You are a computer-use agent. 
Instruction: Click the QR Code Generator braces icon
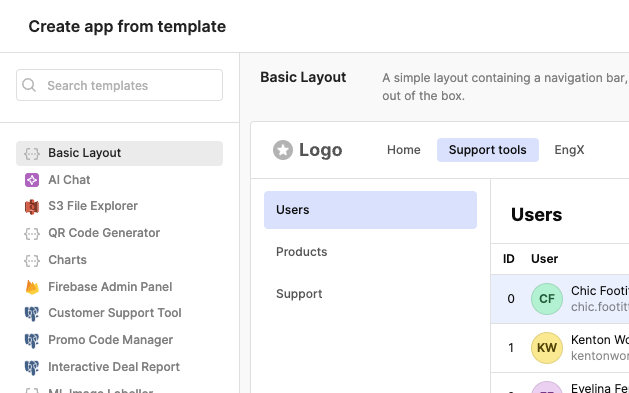32,233
